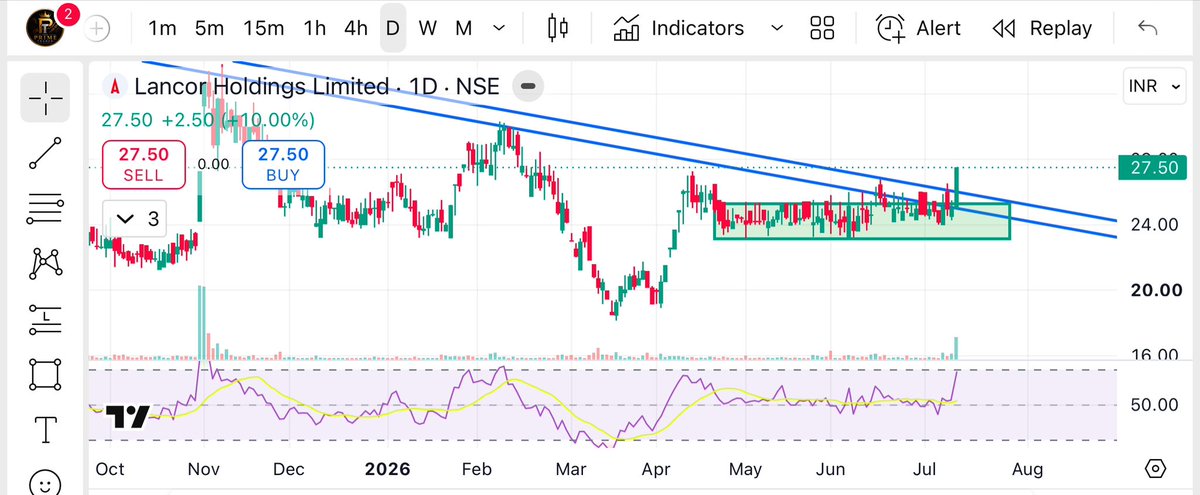Expand the indicators favorites dropdown arrow
Image resolution: width=1200 pixels, height=495 pixels.
point(777,28)
